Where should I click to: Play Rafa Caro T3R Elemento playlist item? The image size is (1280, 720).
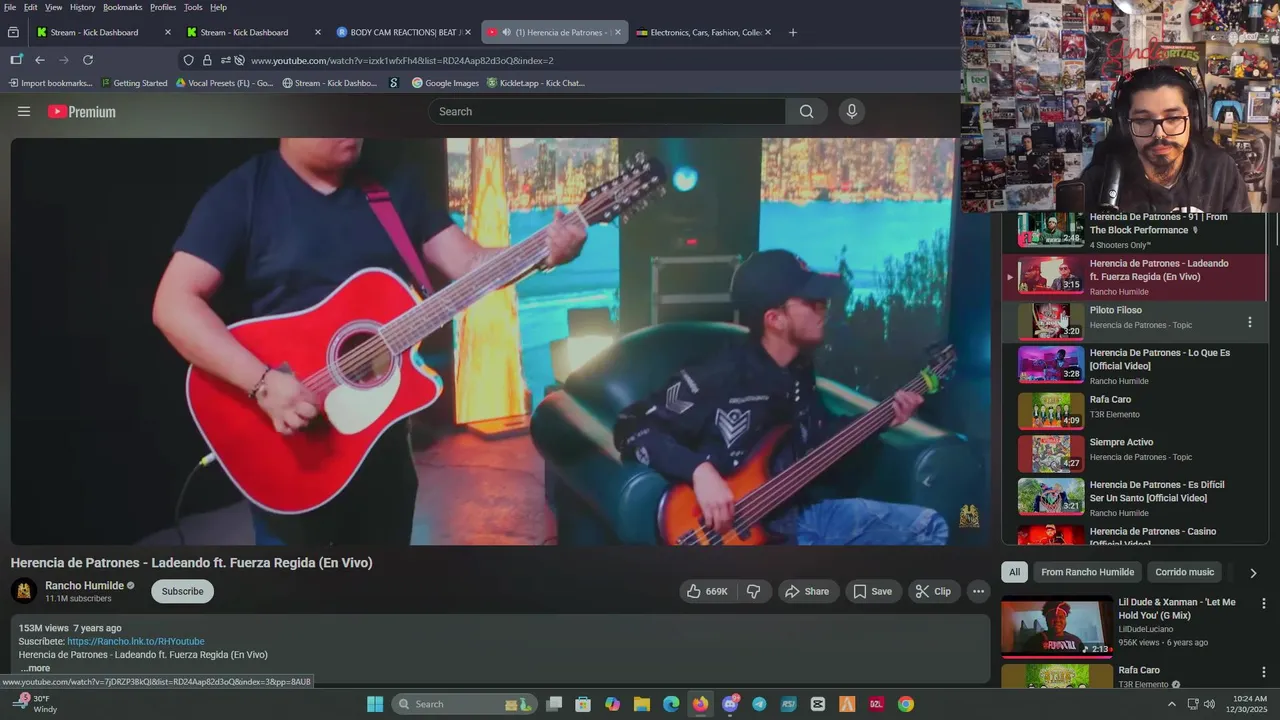[x=1135, y=410]
